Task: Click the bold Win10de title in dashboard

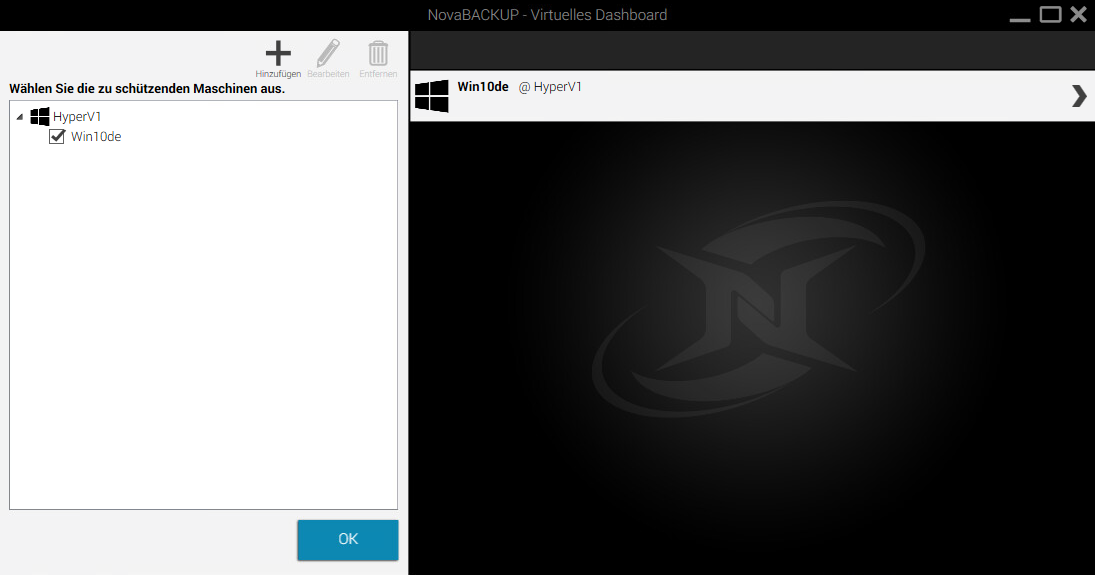Action: (x=483, y=87)
